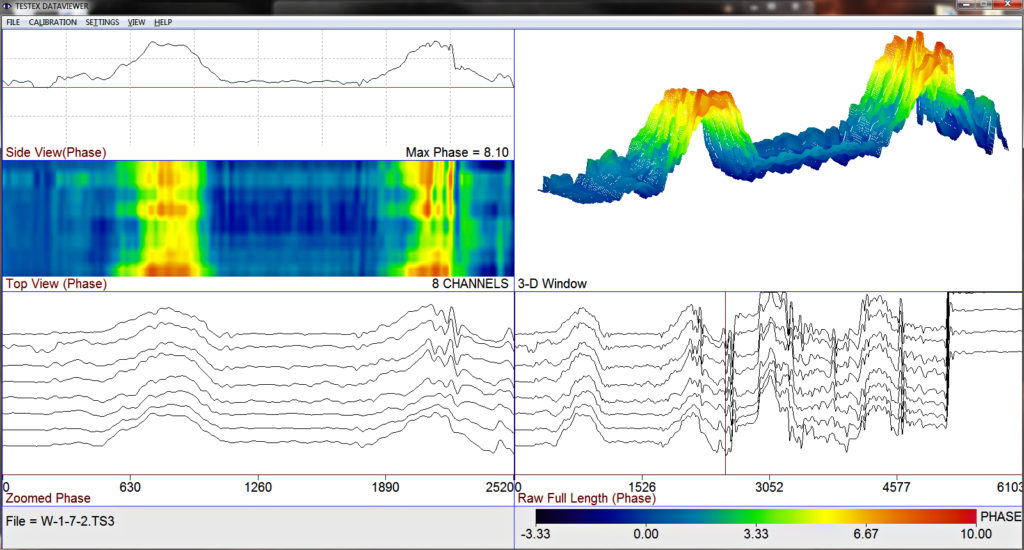
Task: Open the CALIBRATION menu
Action: 52,22
